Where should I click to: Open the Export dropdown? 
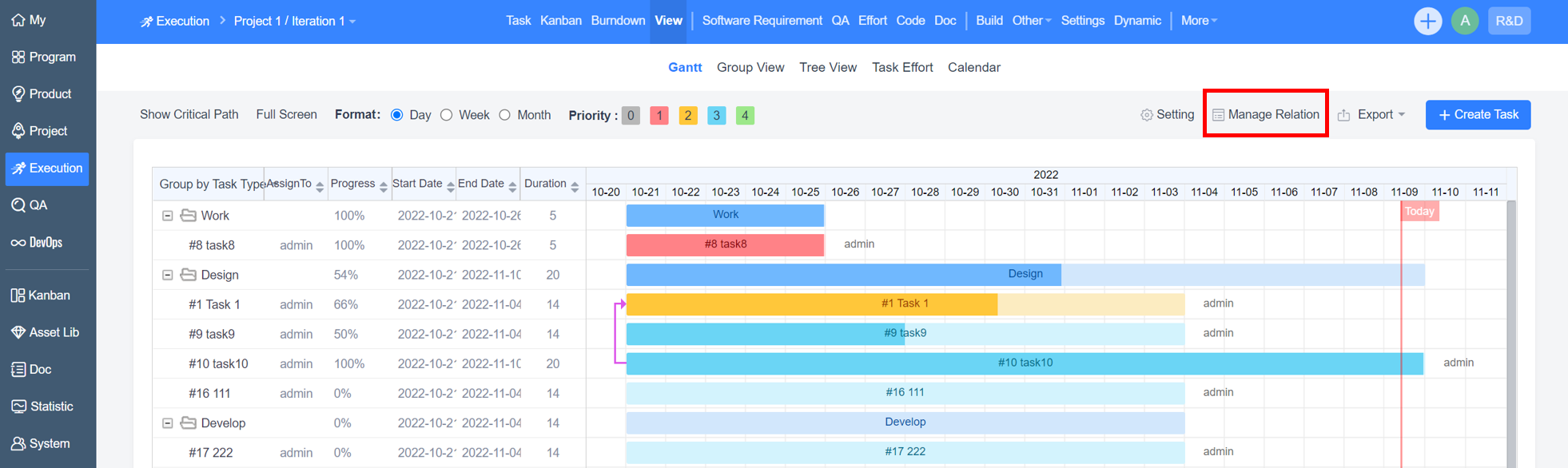point(1371,115)
